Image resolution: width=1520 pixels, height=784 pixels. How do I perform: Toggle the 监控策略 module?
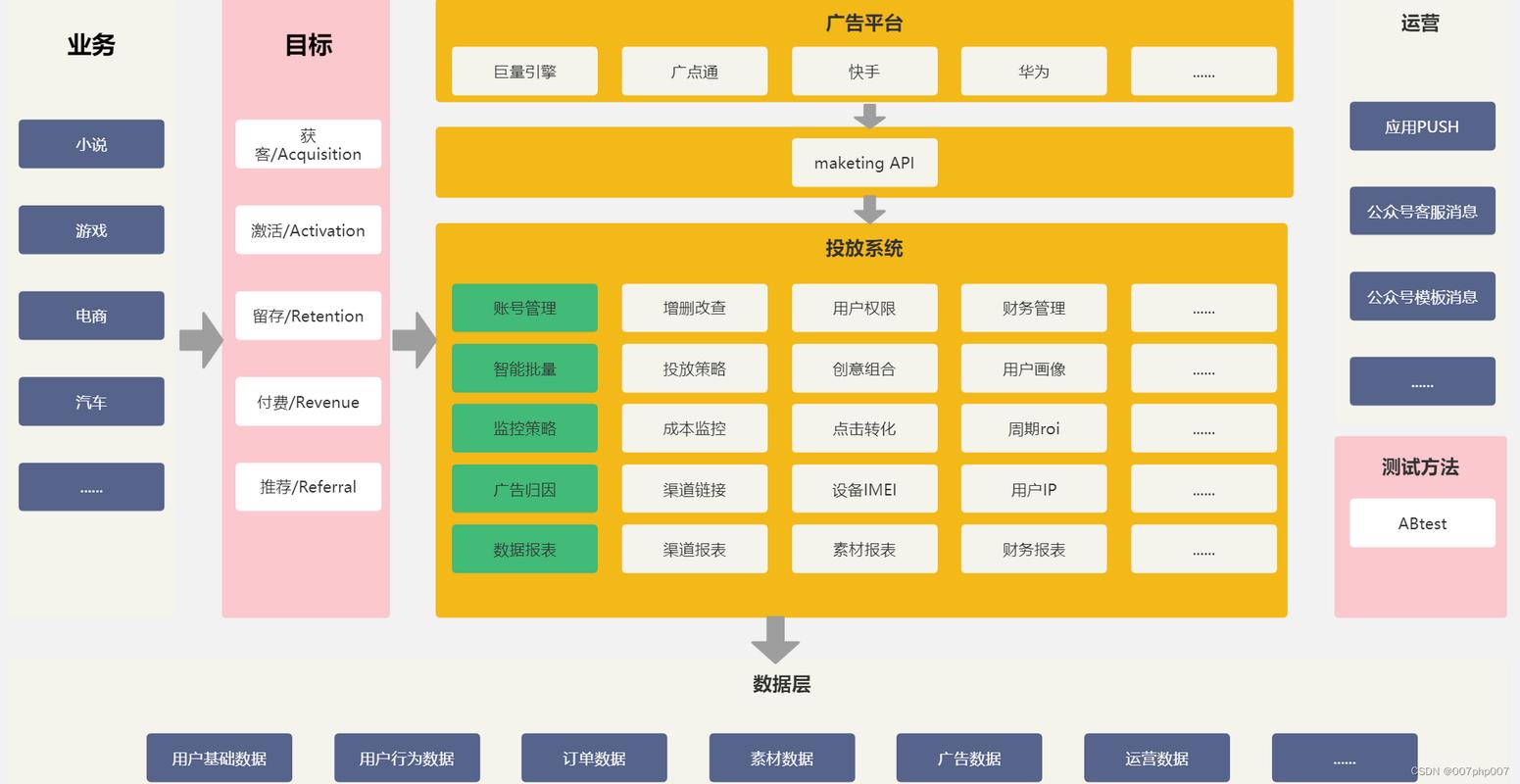pyautogui.click(x=524, y=428)
